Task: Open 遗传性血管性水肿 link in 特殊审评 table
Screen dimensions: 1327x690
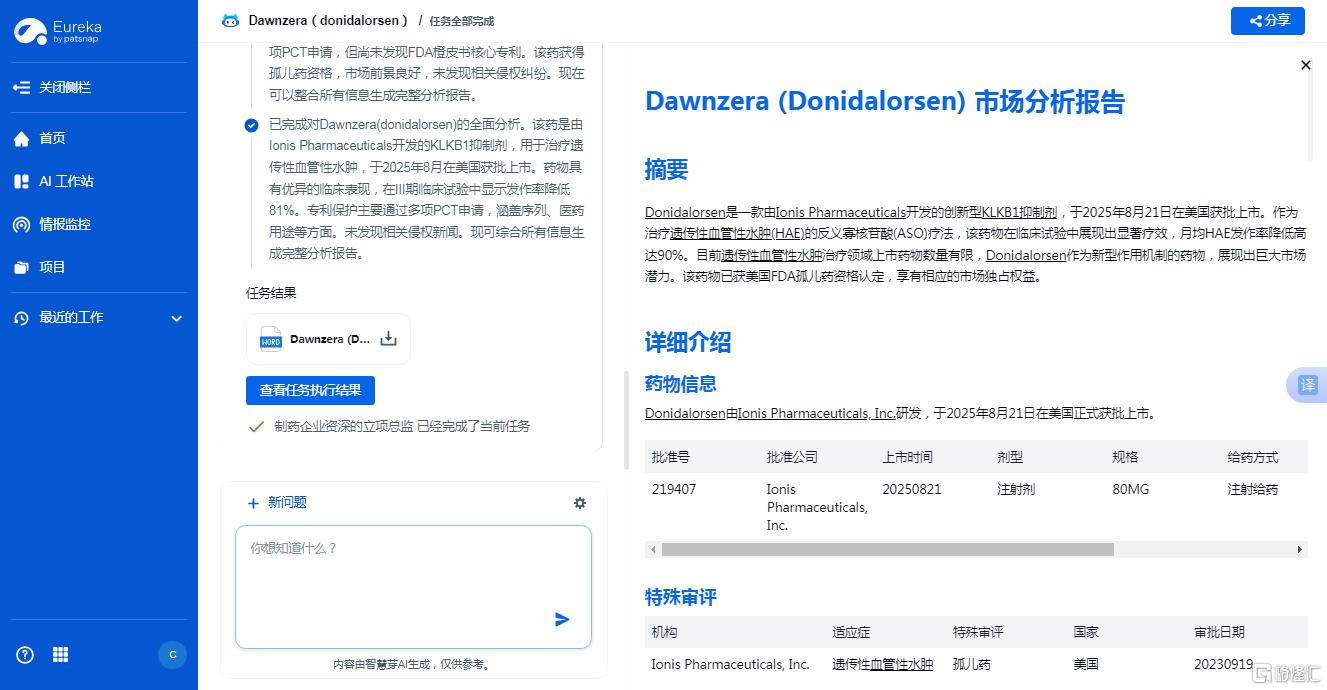Action: (882, 664)
